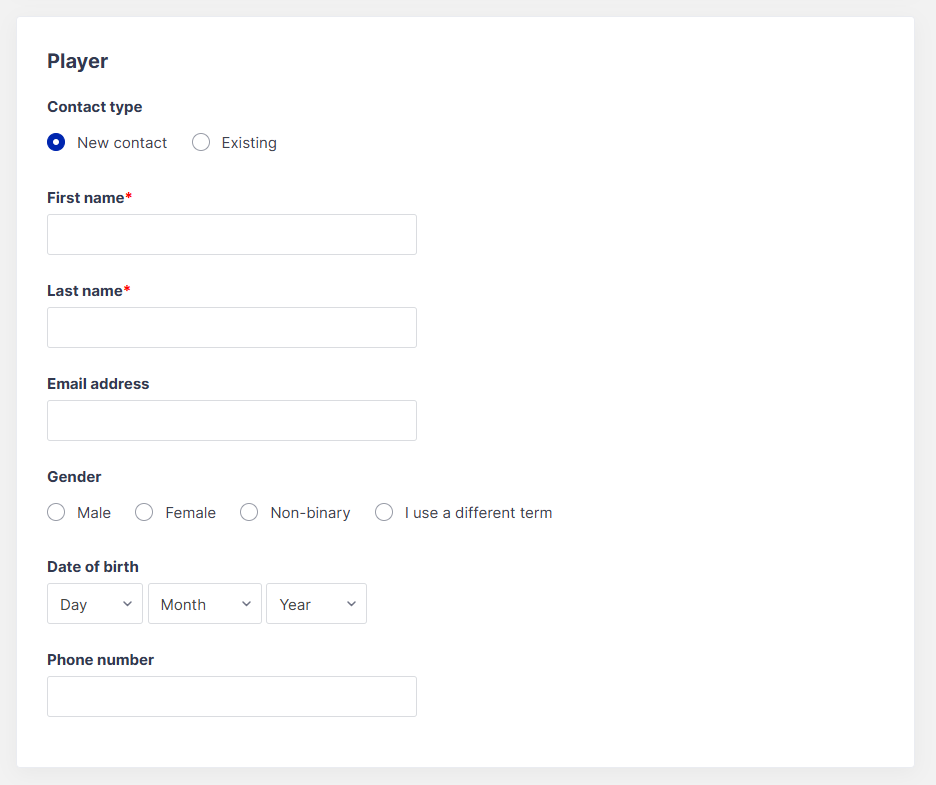Click the Player heading
936x785 pixels.
[77, 61]
